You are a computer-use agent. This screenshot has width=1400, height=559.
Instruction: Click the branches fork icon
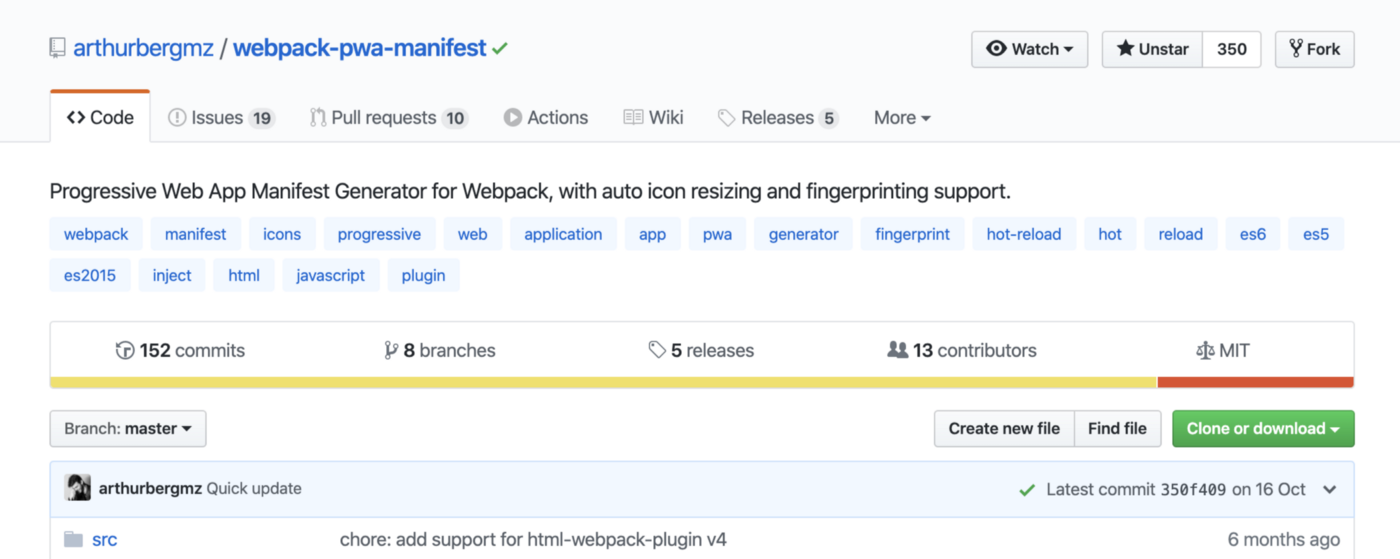click(x=391, y=350)
